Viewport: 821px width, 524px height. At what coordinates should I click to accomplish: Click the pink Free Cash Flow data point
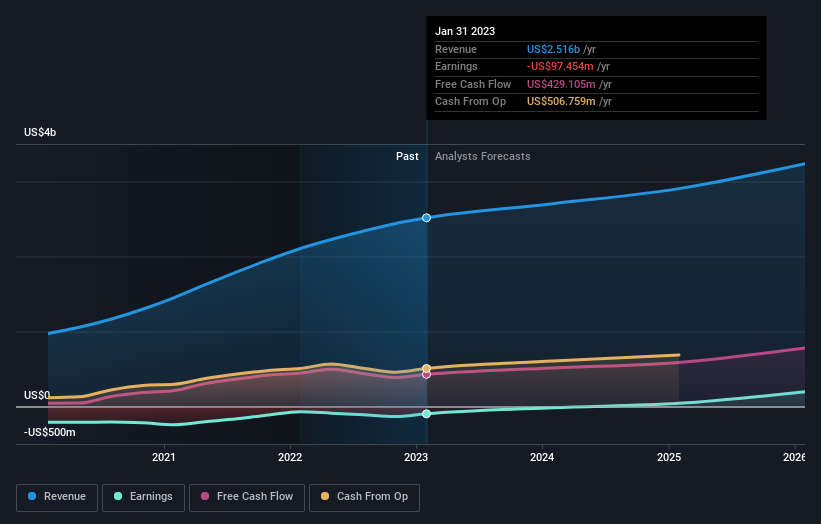[427, 375]
